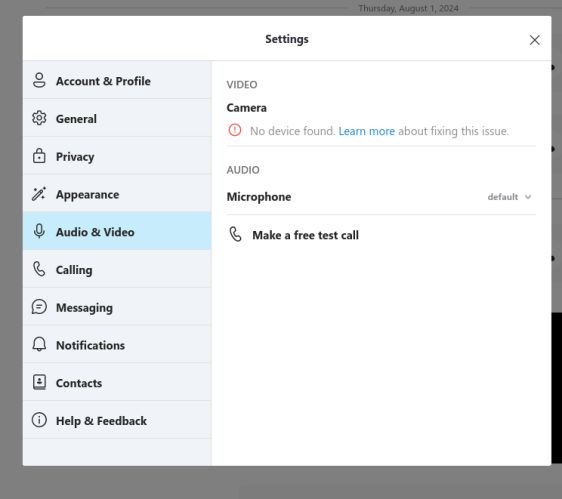Open the Microphone default dropdown
Image resolution: width=562 pixels, height=499 pixels.
click(509, 197)
